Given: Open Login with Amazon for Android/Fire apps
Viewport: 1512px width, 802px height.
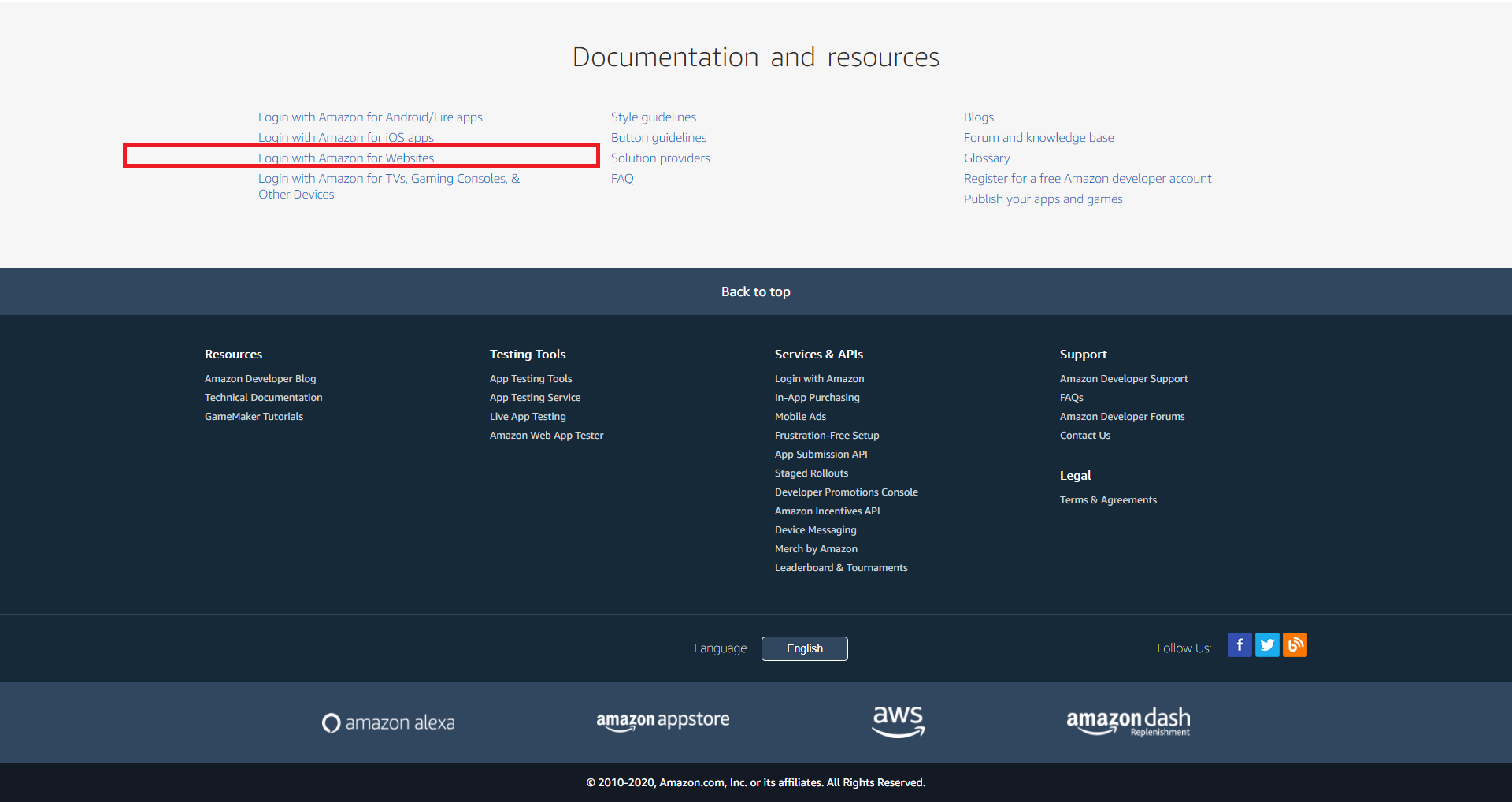Looking at the screenshot, I should pos(370,117).
